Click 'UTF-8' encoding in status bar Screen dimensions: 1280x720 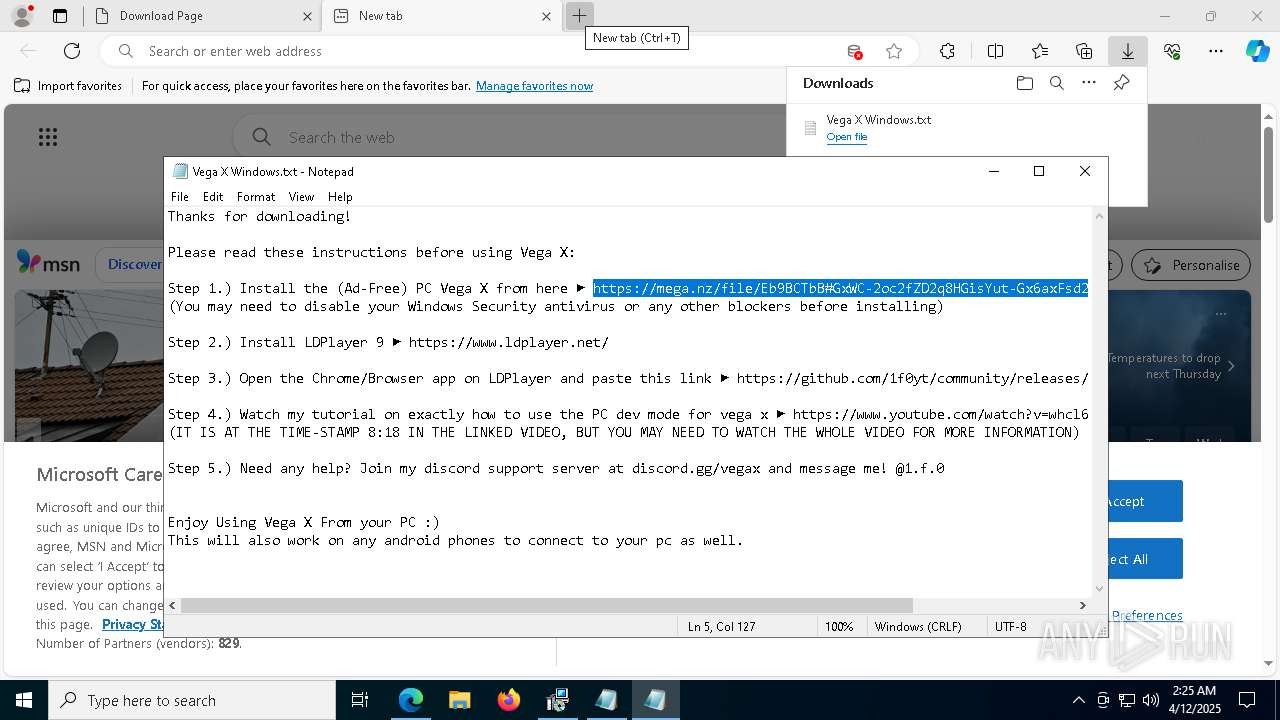point(1010,626)
